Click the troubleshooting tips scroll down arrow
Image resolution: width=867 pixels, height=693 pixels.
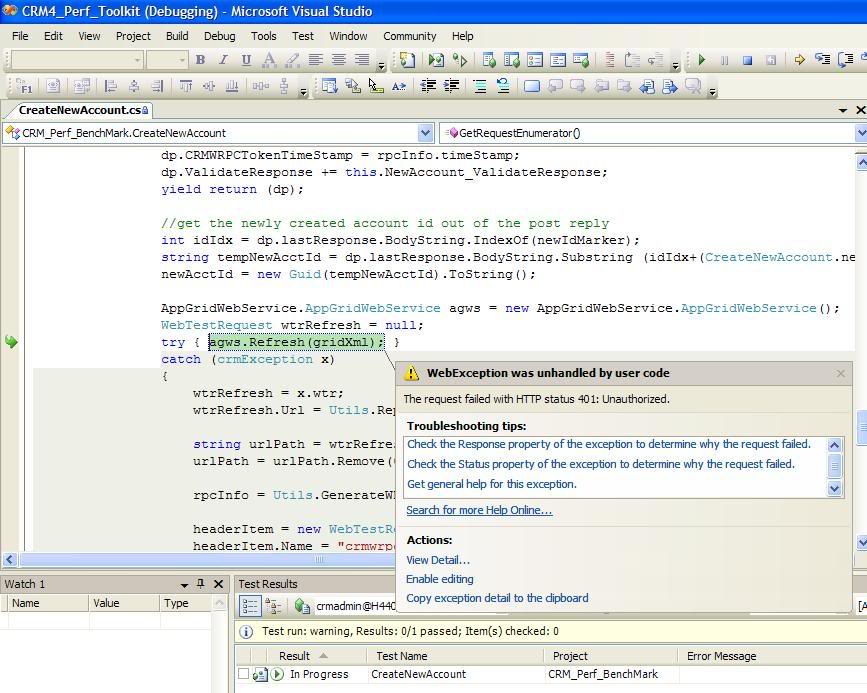834,488
